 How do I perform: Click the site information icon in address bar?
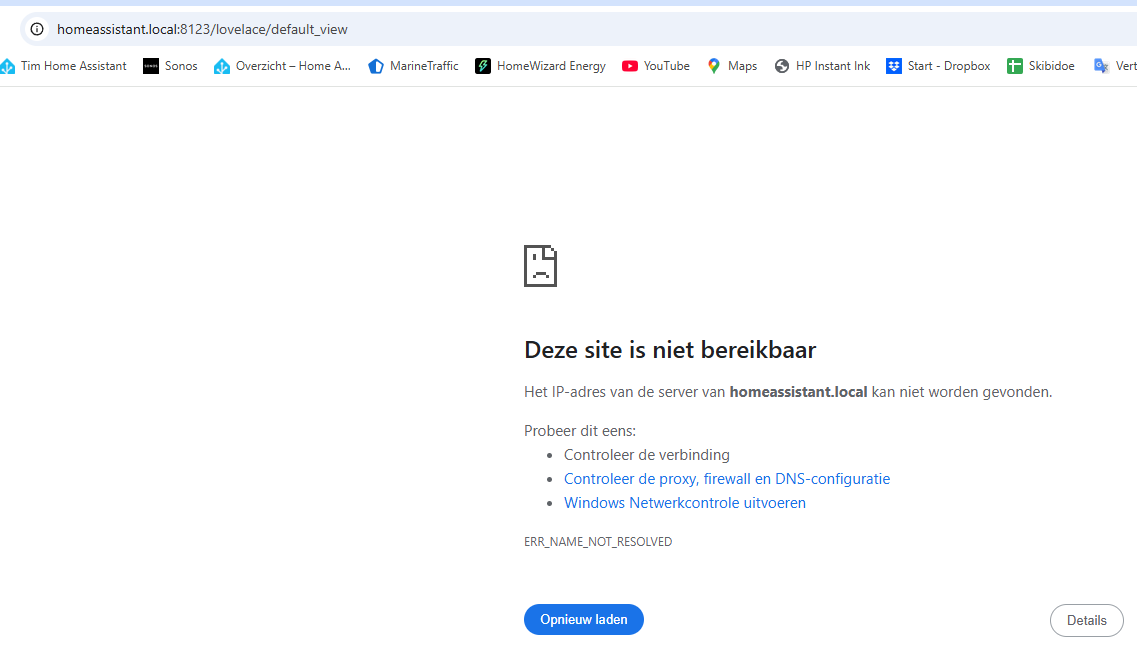point(37,29)
